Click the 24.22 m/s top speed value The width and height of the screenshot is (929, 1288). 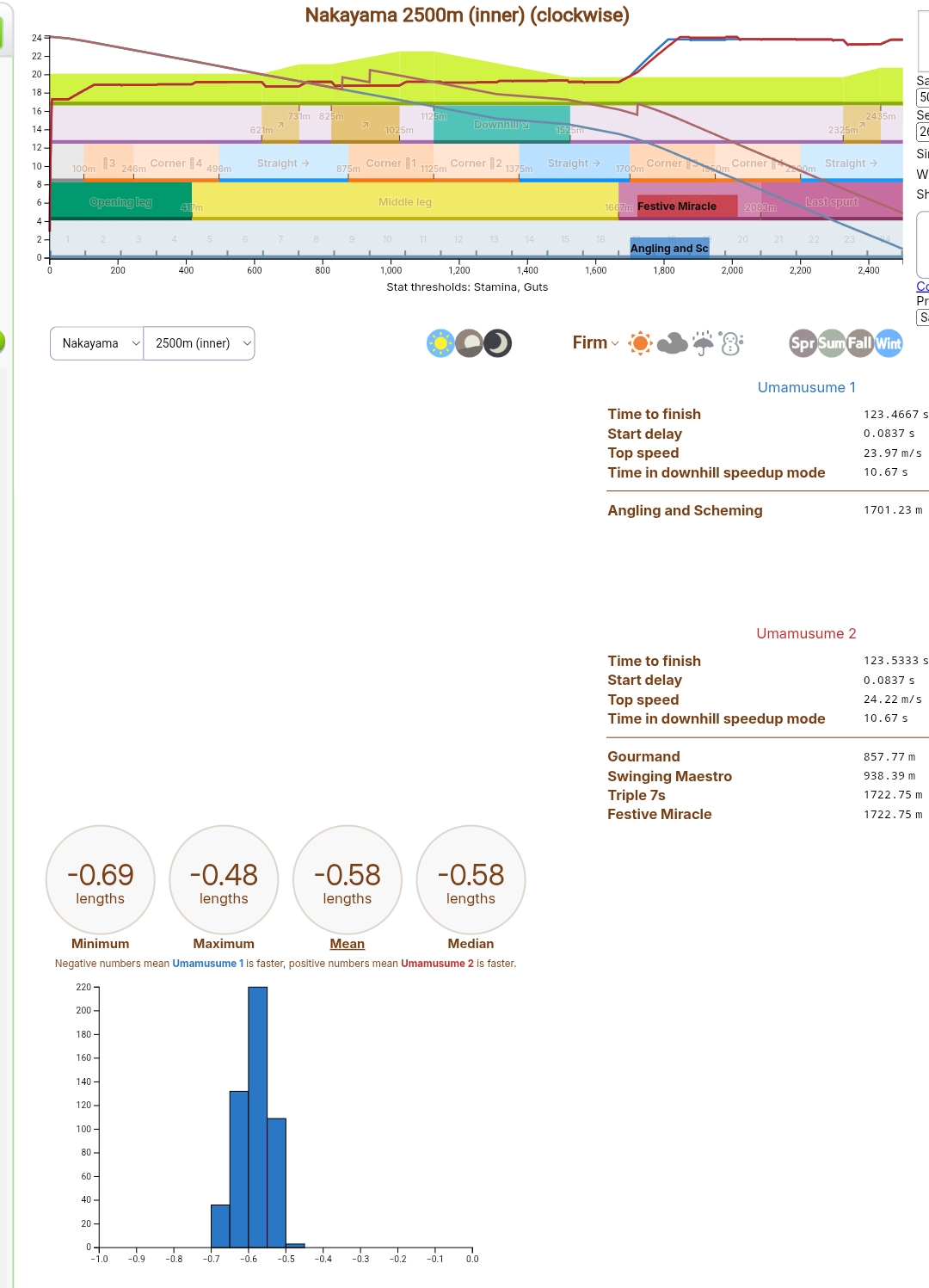pos(893,699)
